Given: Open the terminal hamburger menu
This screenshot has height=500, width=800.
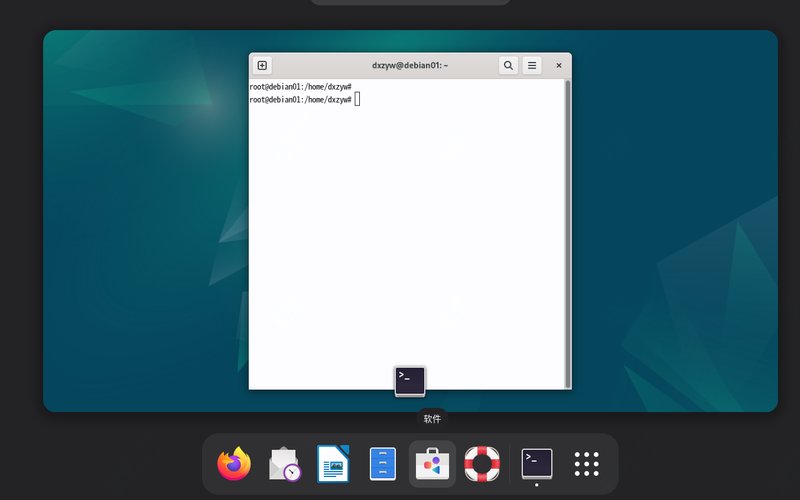Looking at the screenshot, I should (532, 65).
